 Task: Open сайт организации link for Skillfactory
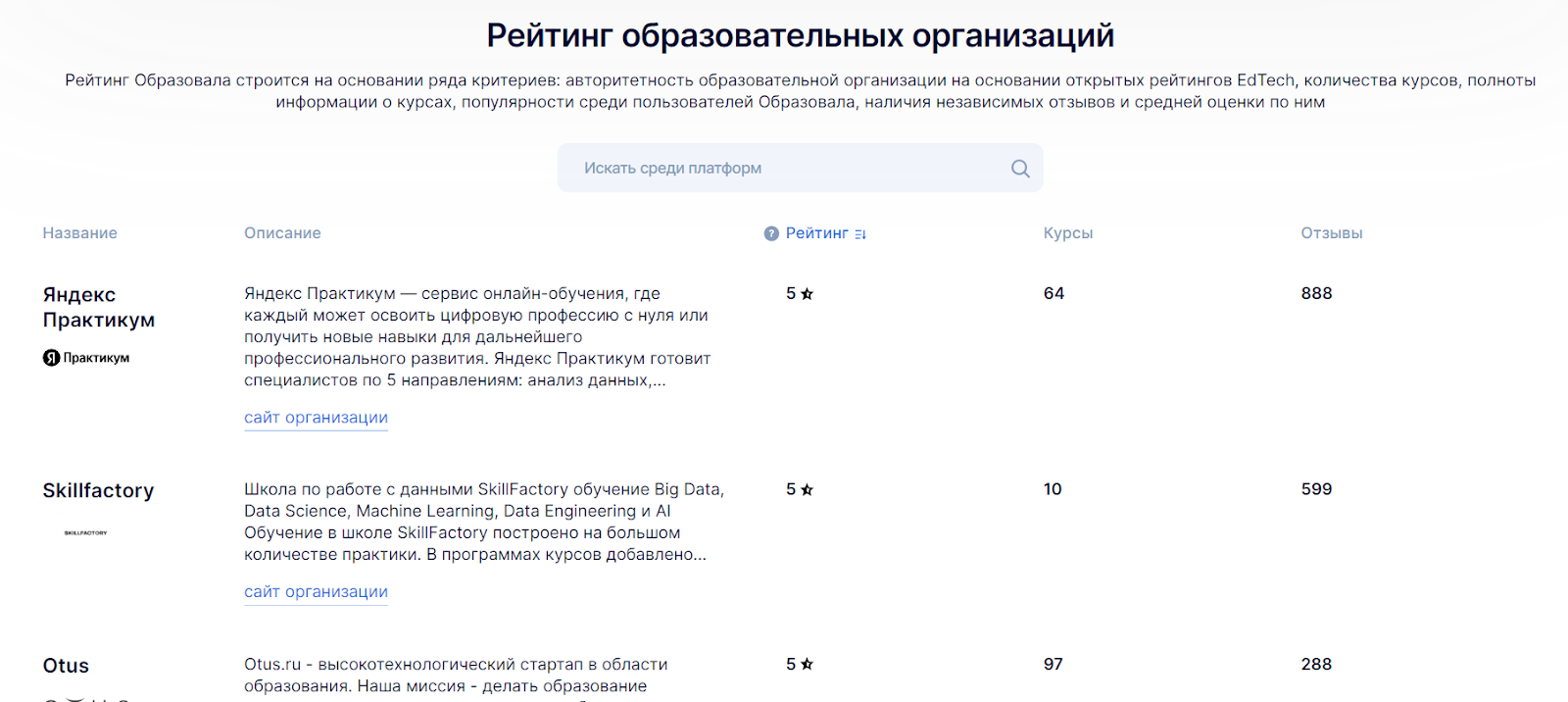316,592
